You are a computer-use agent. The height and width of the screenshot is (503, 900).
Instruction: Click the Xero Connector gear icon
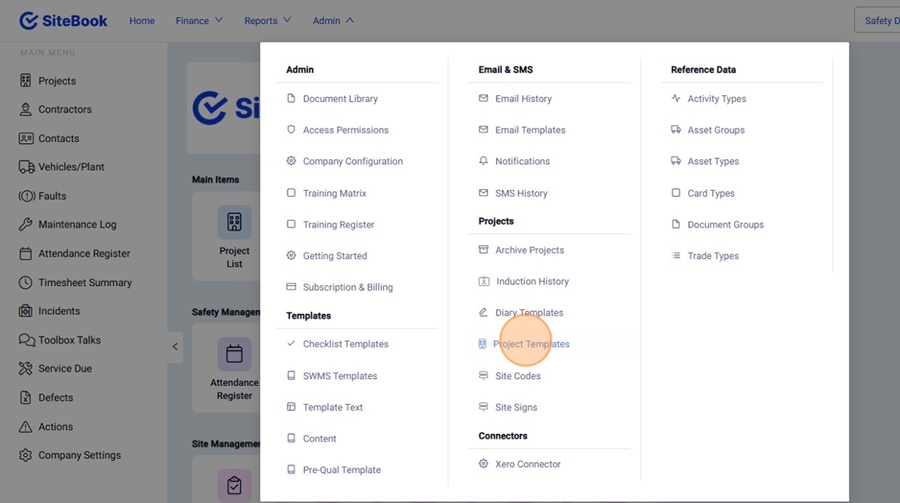point(484,464)
